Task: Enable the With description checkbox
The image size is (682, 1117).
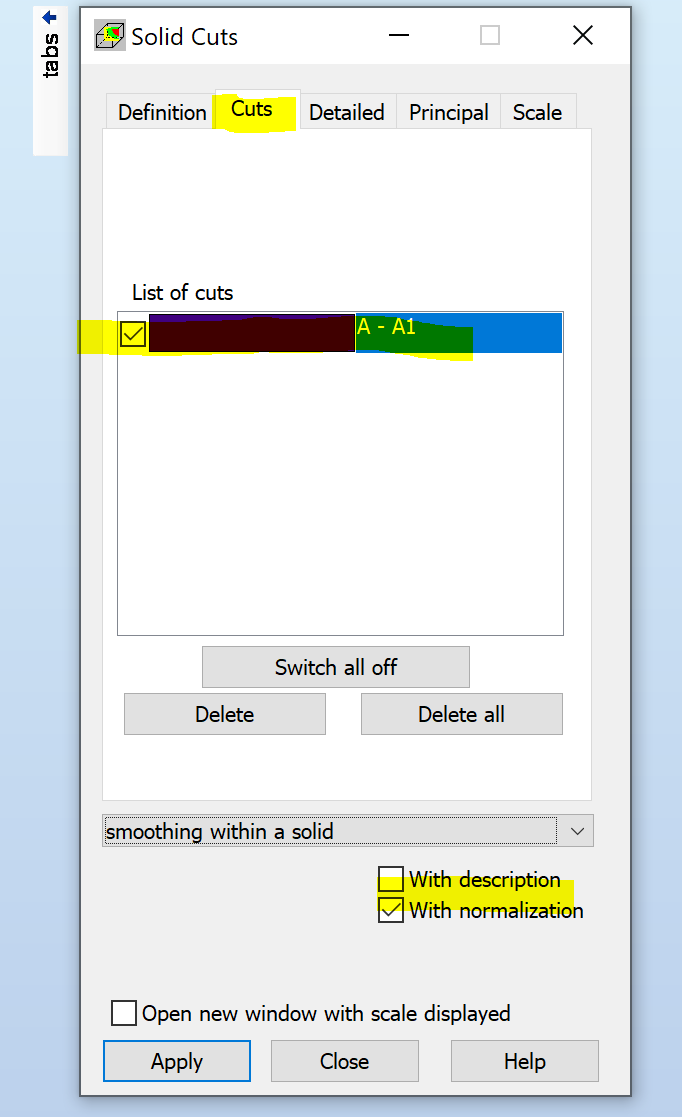Action: coord(391,880)
